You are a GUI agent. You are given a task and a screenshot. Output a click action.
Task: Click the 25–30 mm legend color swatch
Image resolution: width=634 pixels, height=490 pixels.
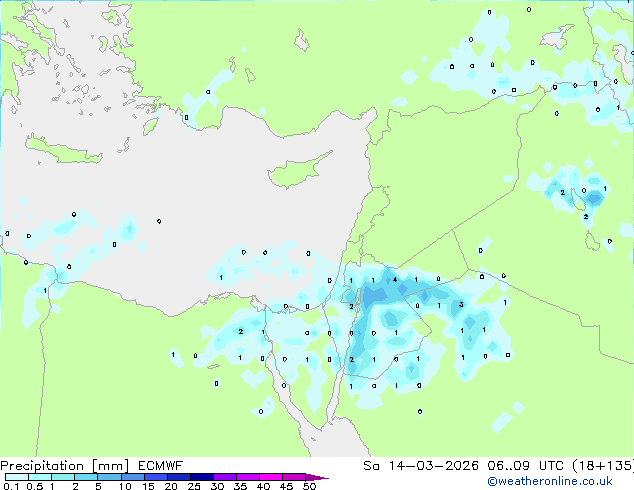pos(202,477)
